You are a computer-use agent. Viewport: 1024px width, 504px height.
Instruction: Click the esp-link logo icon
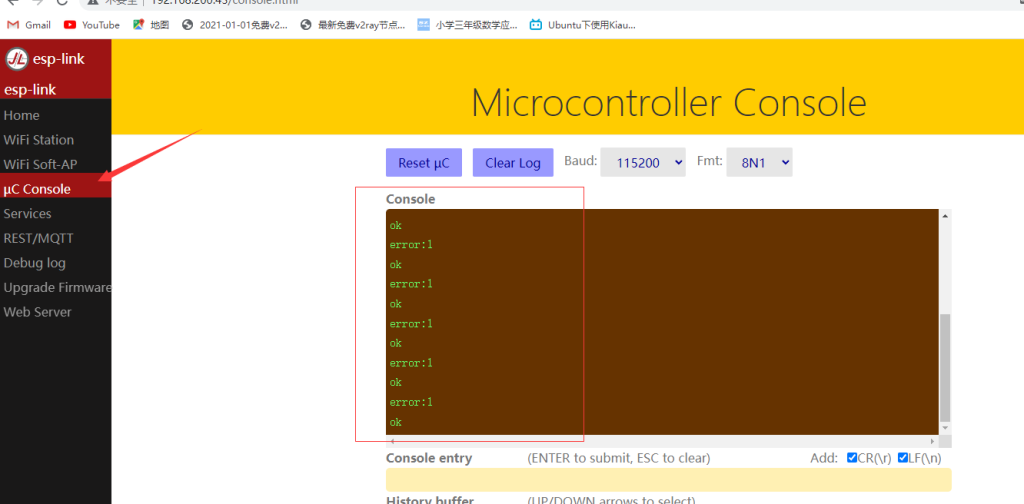coord(16,59)
